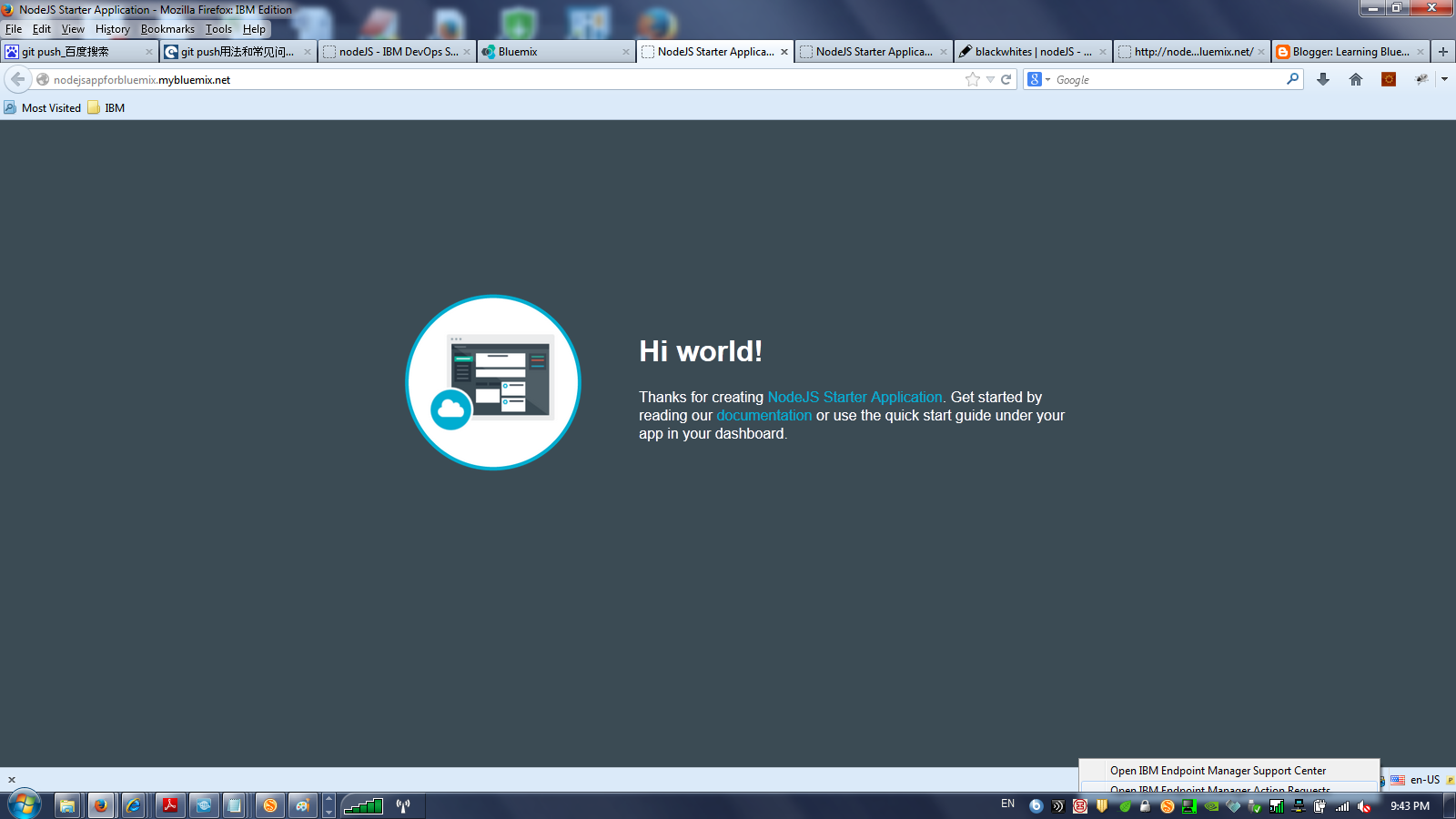Close the Bluemix tab
Viewport: 1456px width, 819px height.
[626, 52]
